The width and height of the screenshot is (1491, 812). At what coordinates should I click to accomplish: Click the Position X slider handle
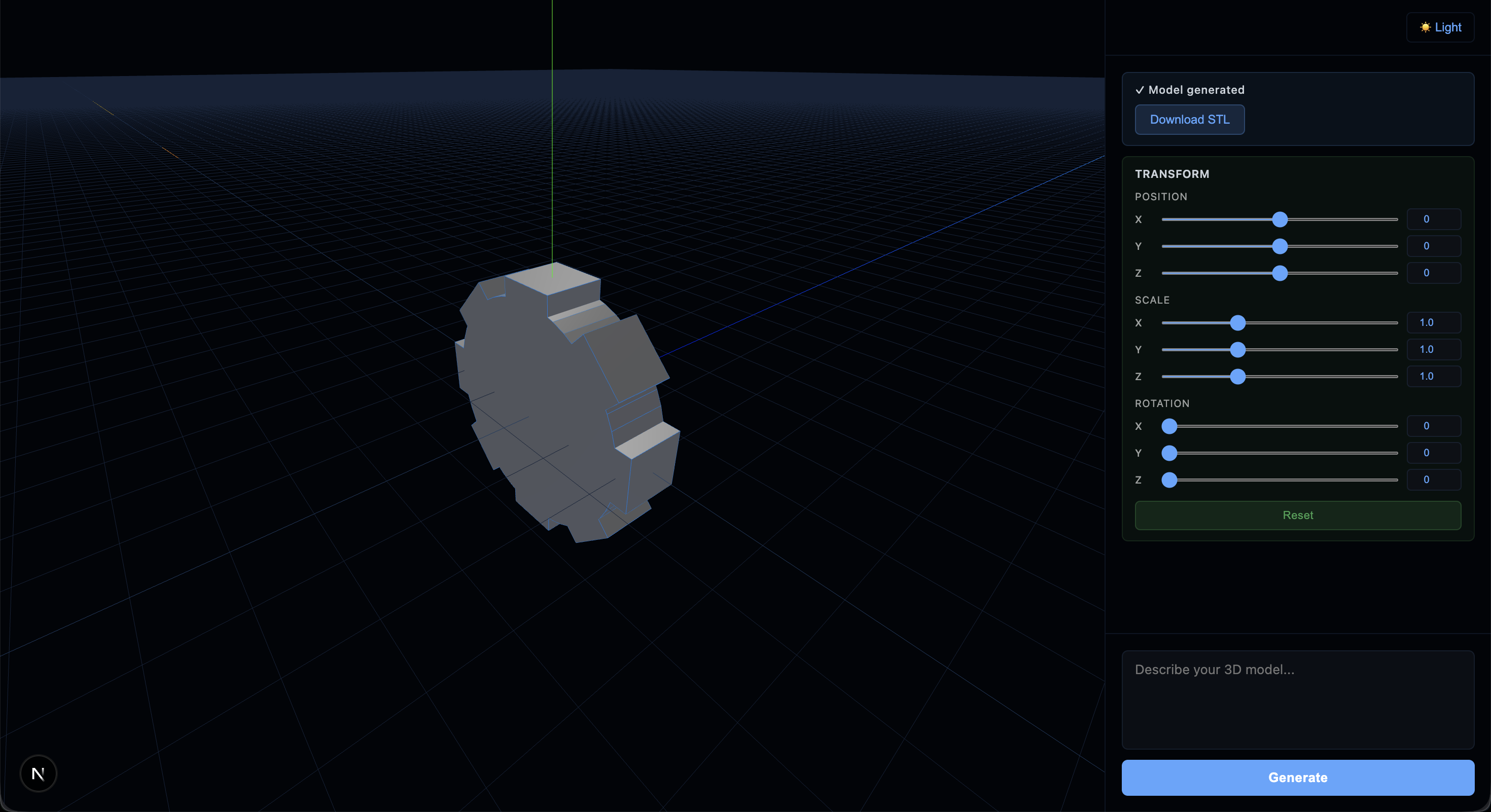coord(1279,219)
